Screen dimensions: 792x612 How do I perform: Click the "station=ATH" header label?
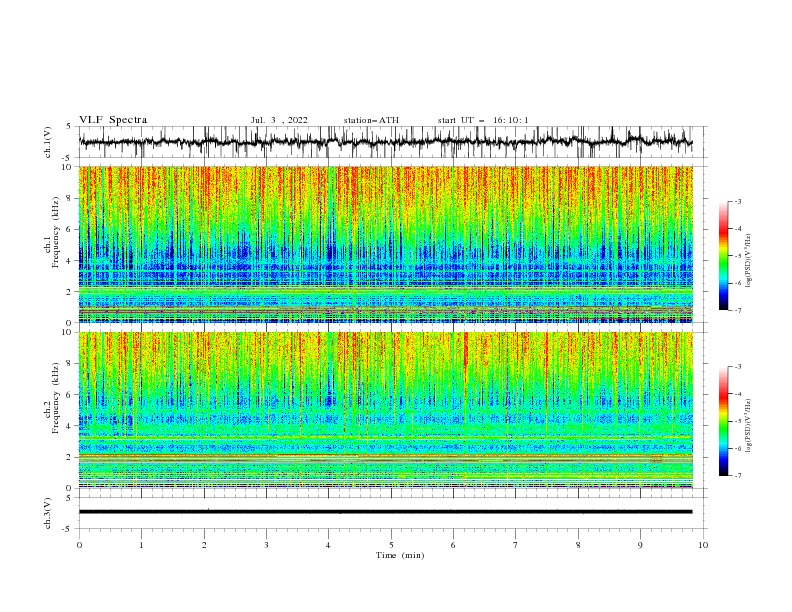[371, 120]
